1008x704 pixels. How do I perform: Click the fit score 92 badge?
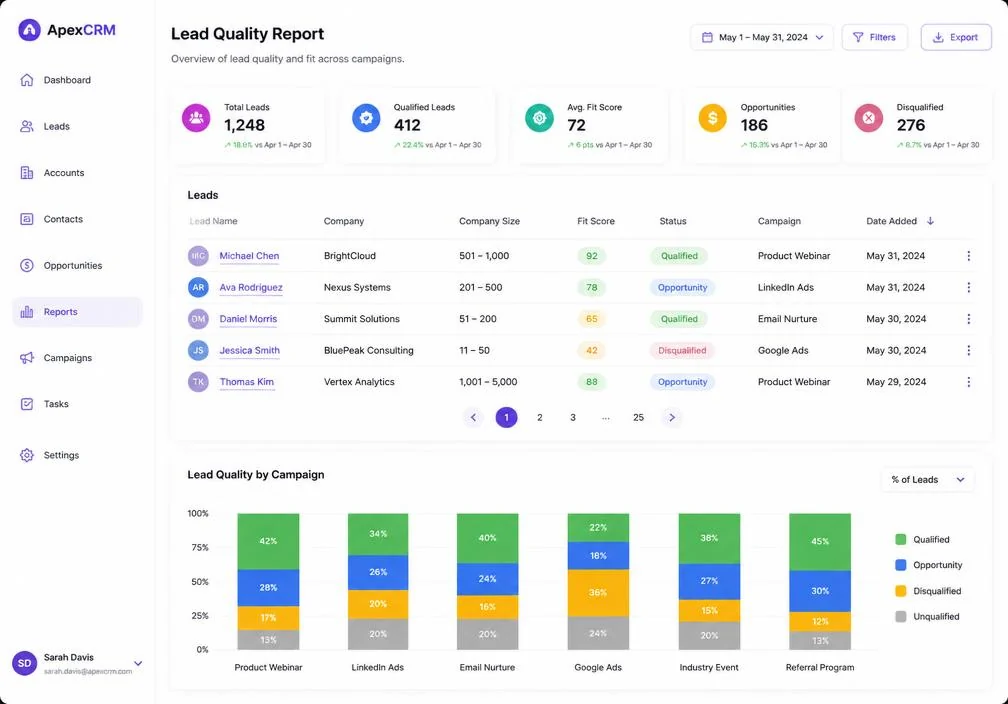point(591,256)
